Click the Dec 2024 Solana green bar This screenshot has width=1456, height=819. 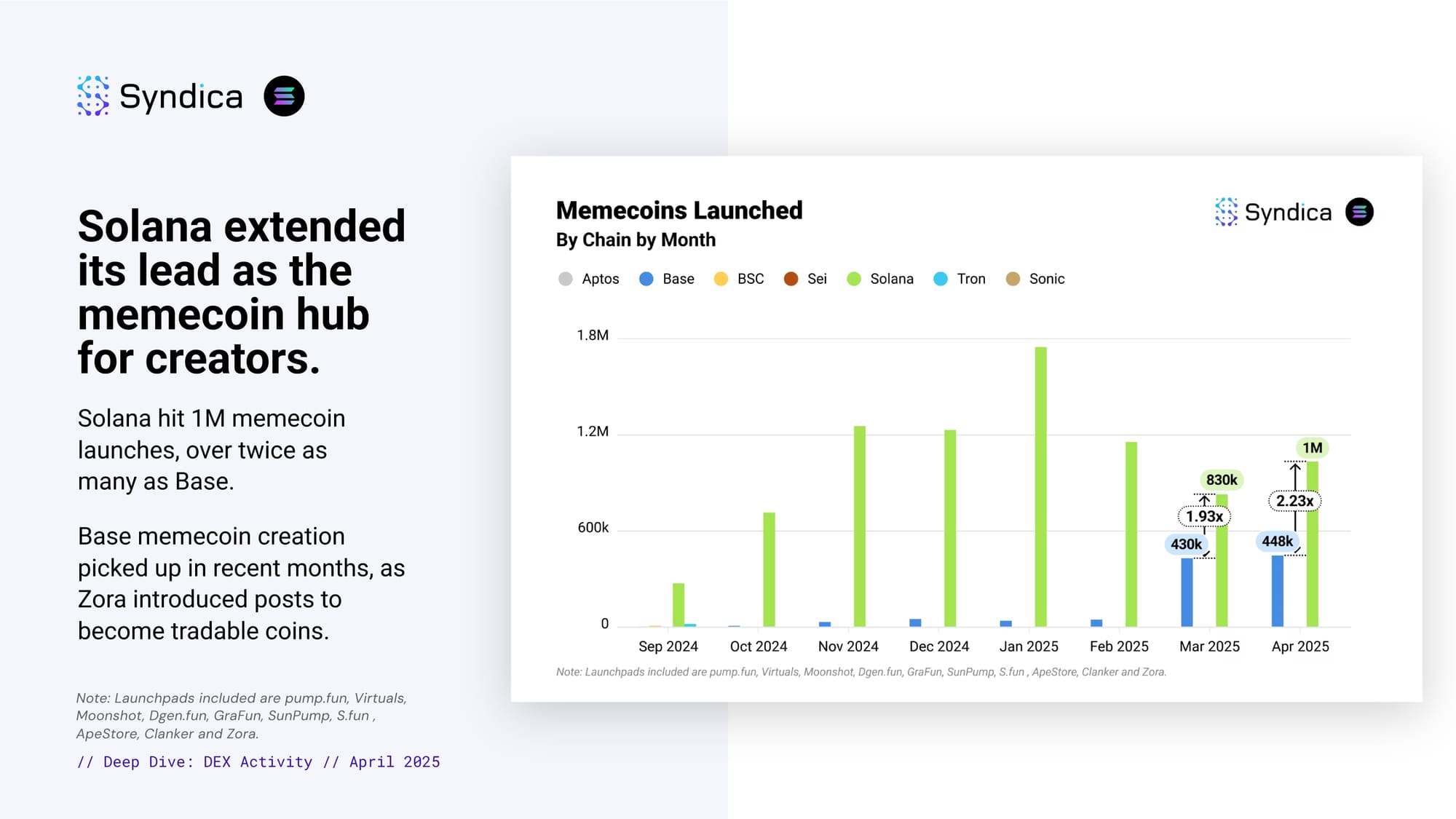click(x=950, y=528)
